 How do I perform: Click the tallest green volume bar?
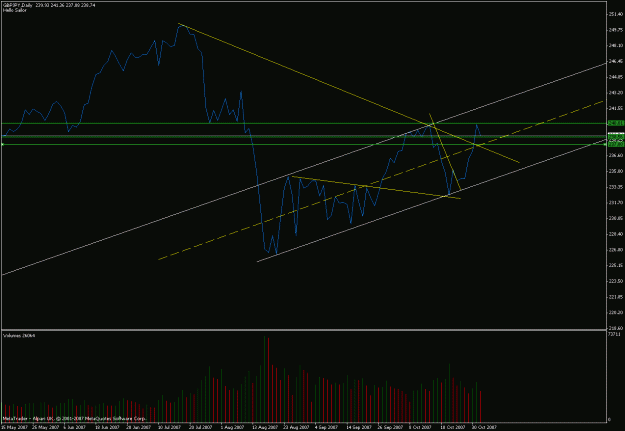pyautogui.click(x=264, y=379)
